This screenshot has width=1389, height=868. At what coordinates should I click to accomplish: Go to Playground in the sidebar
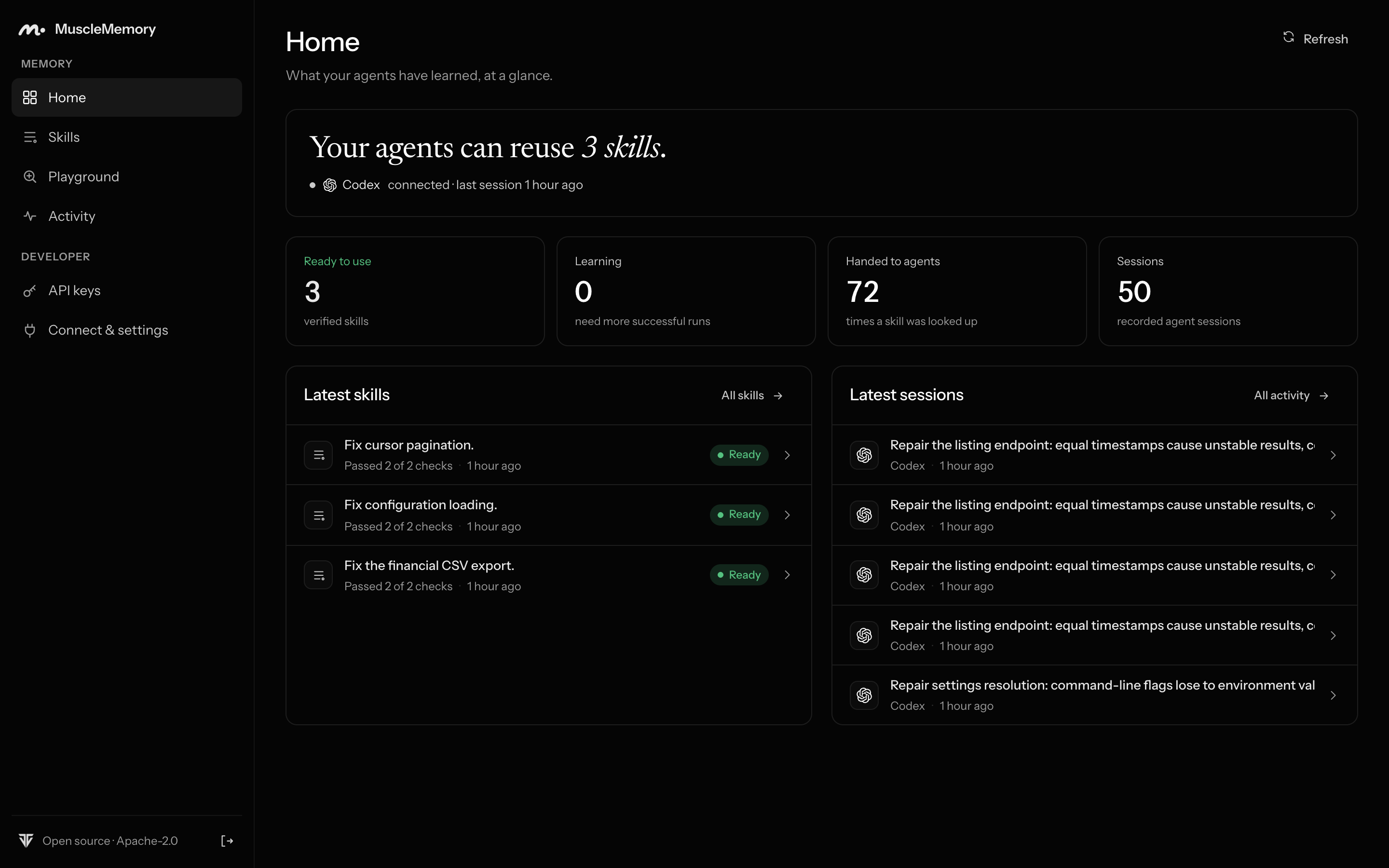[x=127, y=177]
